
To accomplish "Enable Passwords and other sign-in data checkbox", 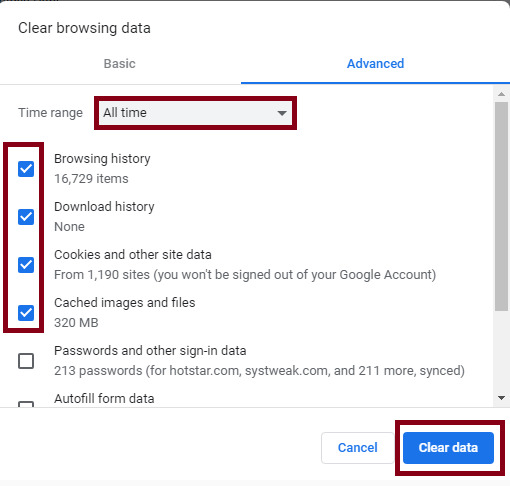I will [x=26, y=361].
